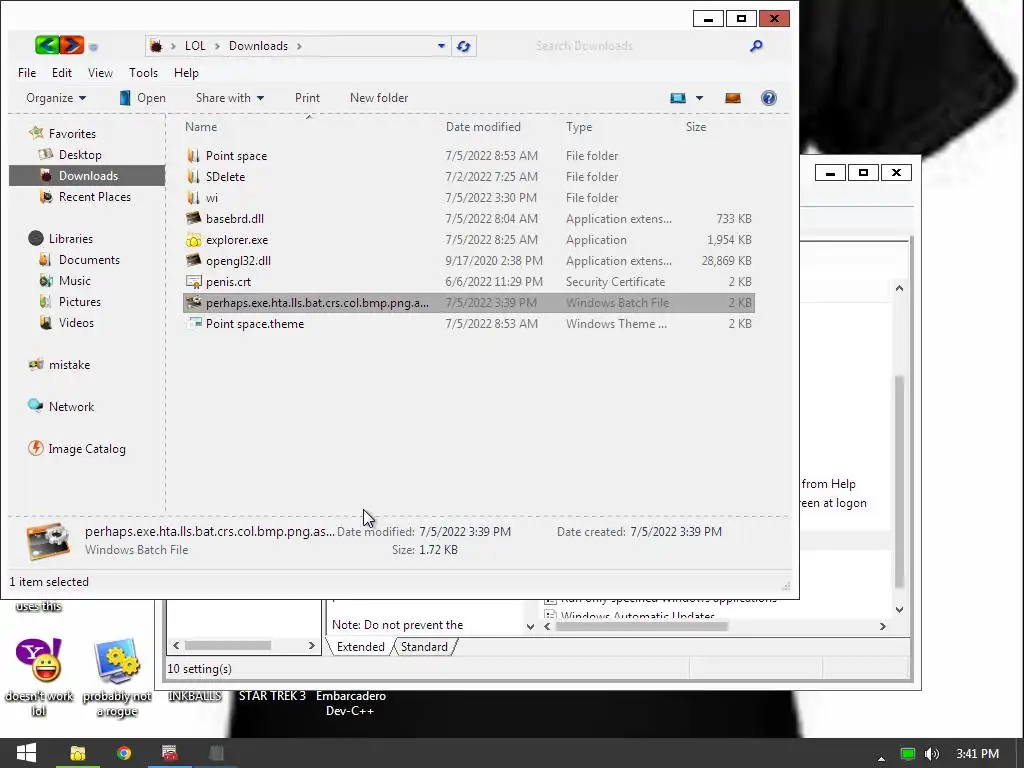The image size is (1024, 768).
Task: Select the explorer.exe application icon
Action: [x=193, y=240]
